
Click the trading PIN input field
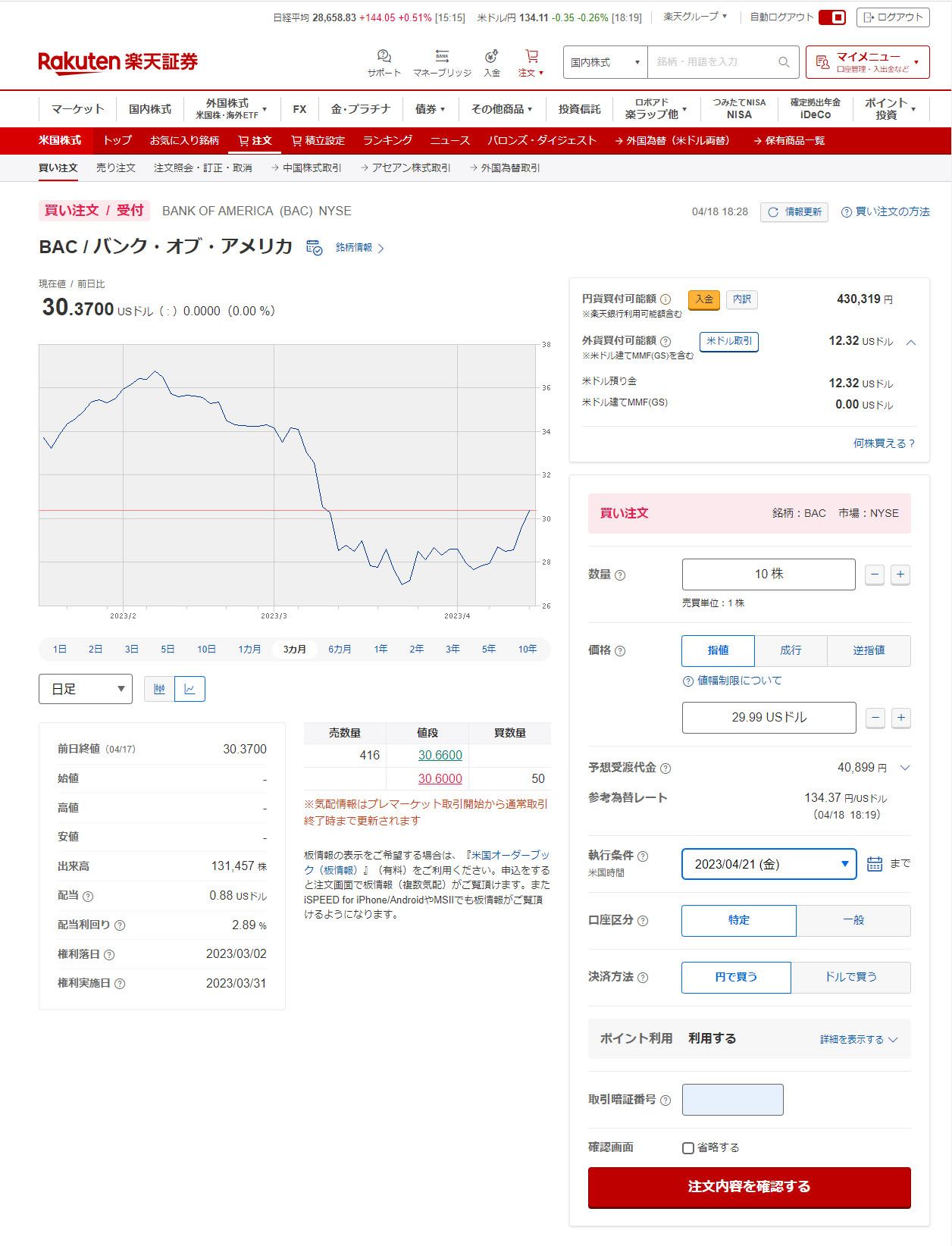point(732,1100)
